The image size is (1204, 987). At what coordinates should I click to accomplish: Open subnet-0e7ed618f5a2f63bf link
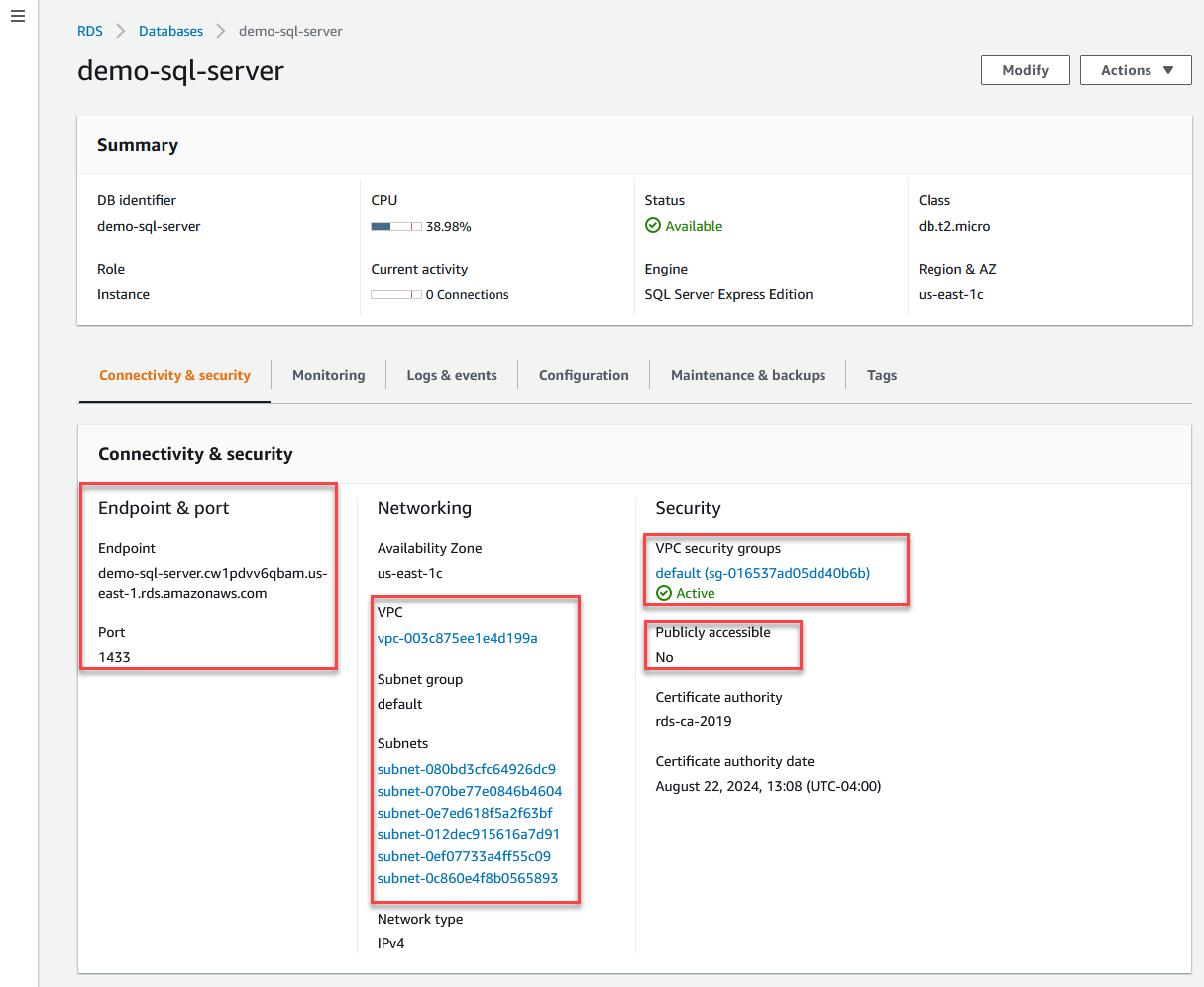pos(465,813)
